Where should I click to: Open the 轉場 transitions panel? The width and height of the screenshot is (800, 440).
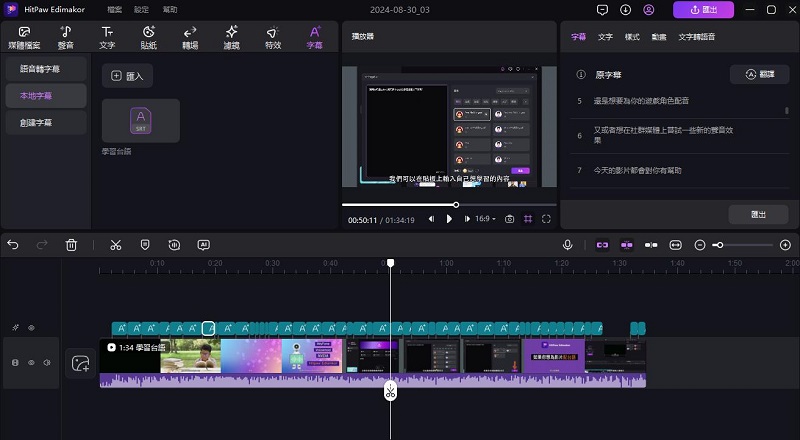point(190,37)
